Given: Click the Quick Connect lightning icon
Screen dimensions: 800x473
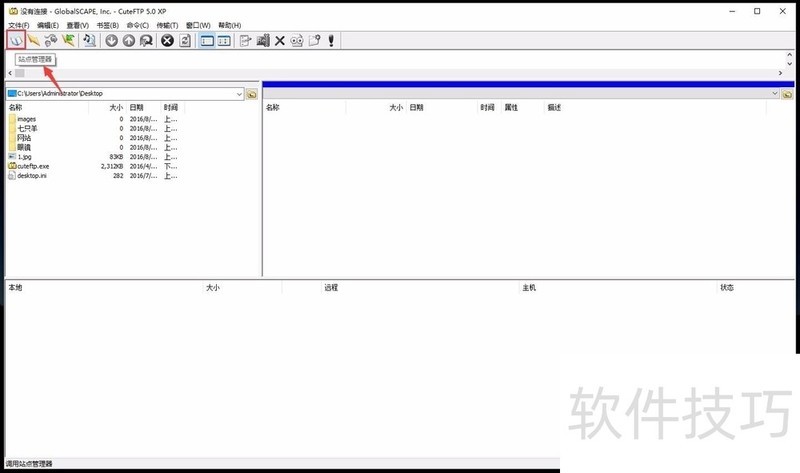Looking at the screenshot, I should (x=34, y=40).
